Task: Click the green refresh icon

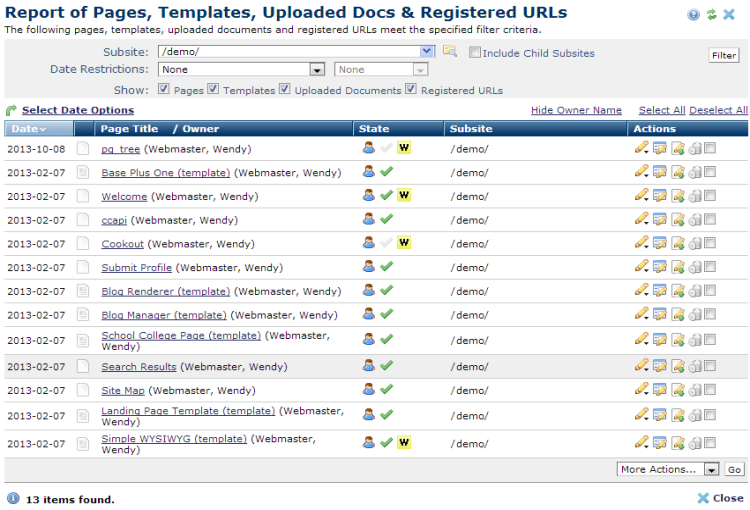Action: click(711, 15)
